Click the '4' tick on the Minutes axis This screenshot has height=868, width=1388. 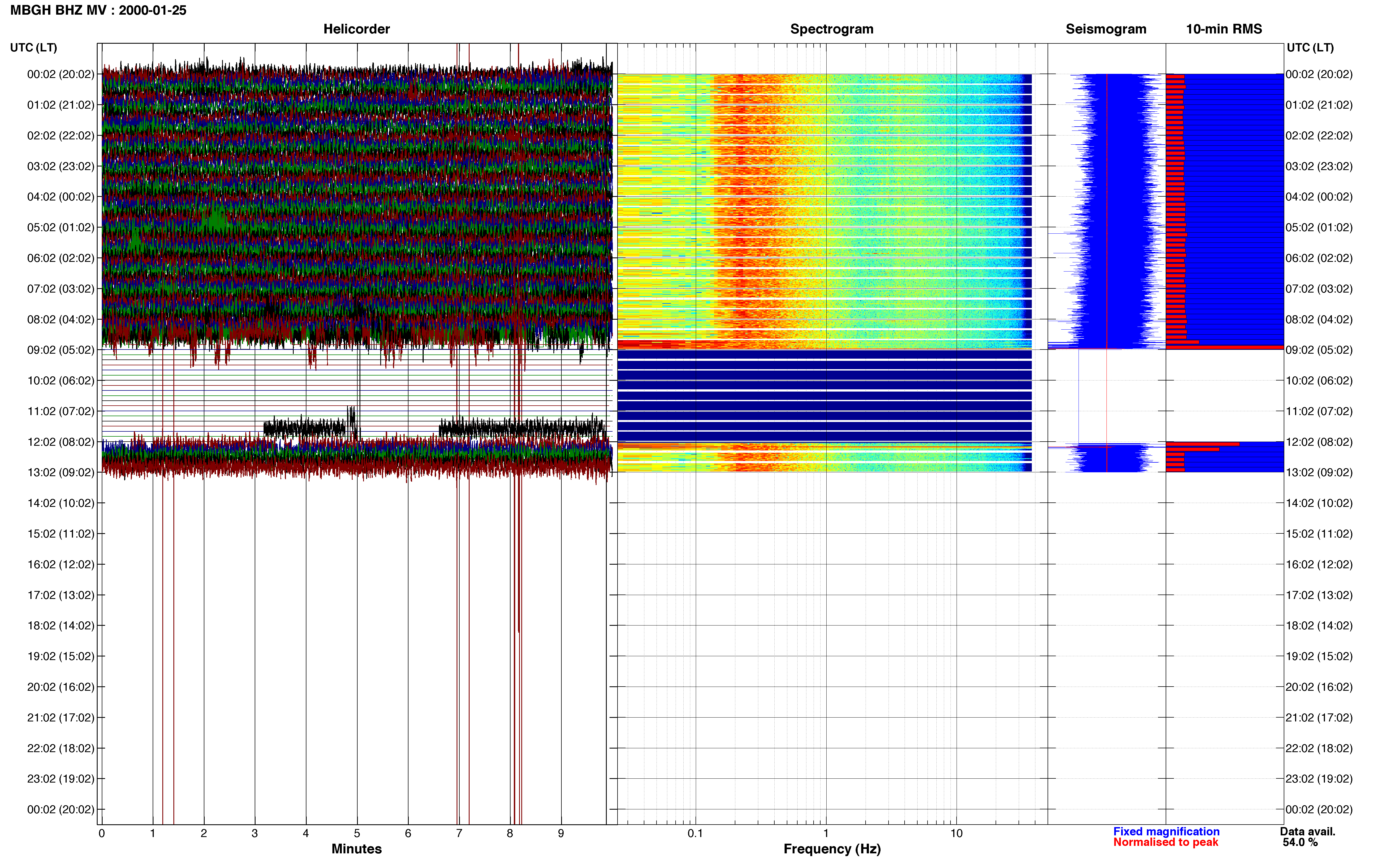click(306, 833)
